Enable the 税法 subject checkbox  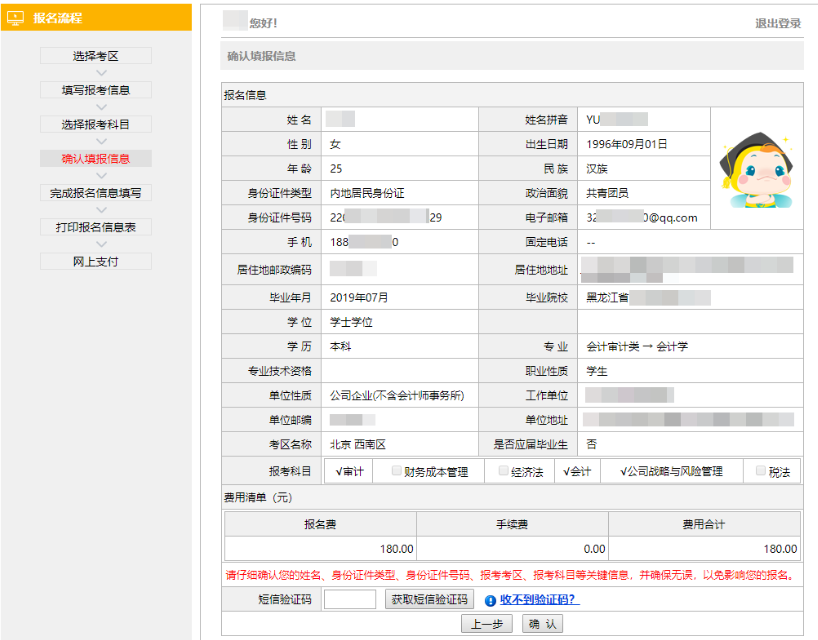point(761,471)
